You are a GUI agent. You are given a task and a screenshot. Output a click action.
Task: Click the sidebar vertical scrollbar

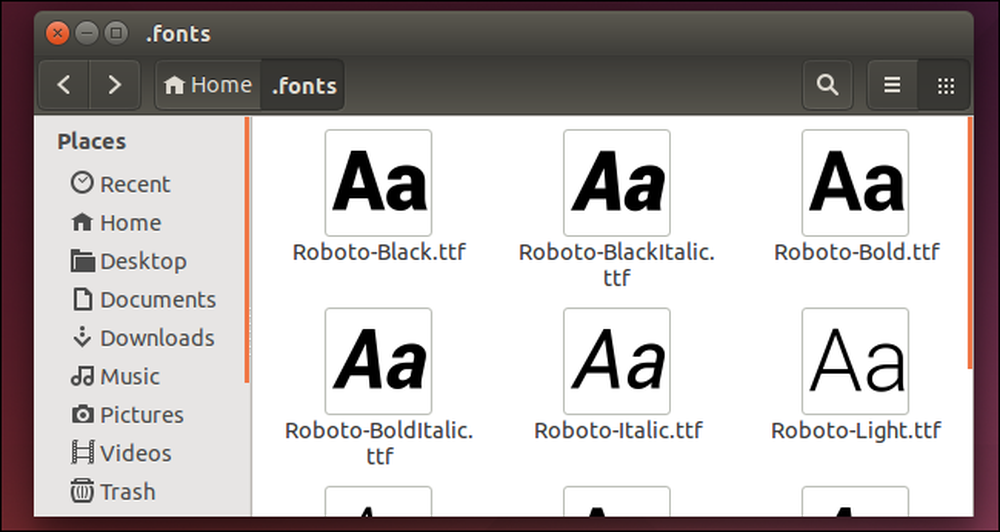pyautogui.click(x=247, y=250)
